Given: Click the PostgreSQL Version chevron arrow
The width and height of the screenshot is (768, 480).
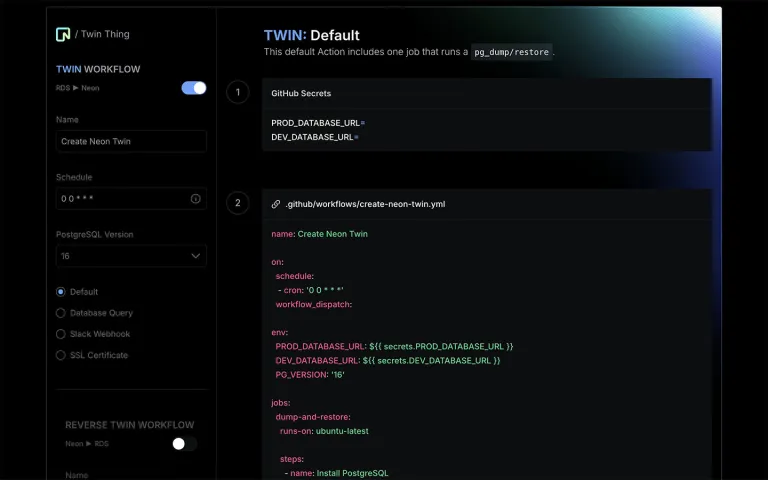Looking at the screenshot, I should click(195, 256).
